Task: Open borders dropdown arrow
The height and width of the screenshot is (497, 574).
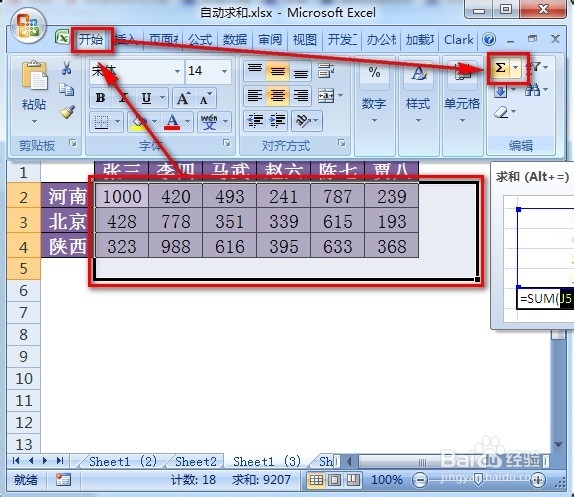Action: click(x=118, y=122)
